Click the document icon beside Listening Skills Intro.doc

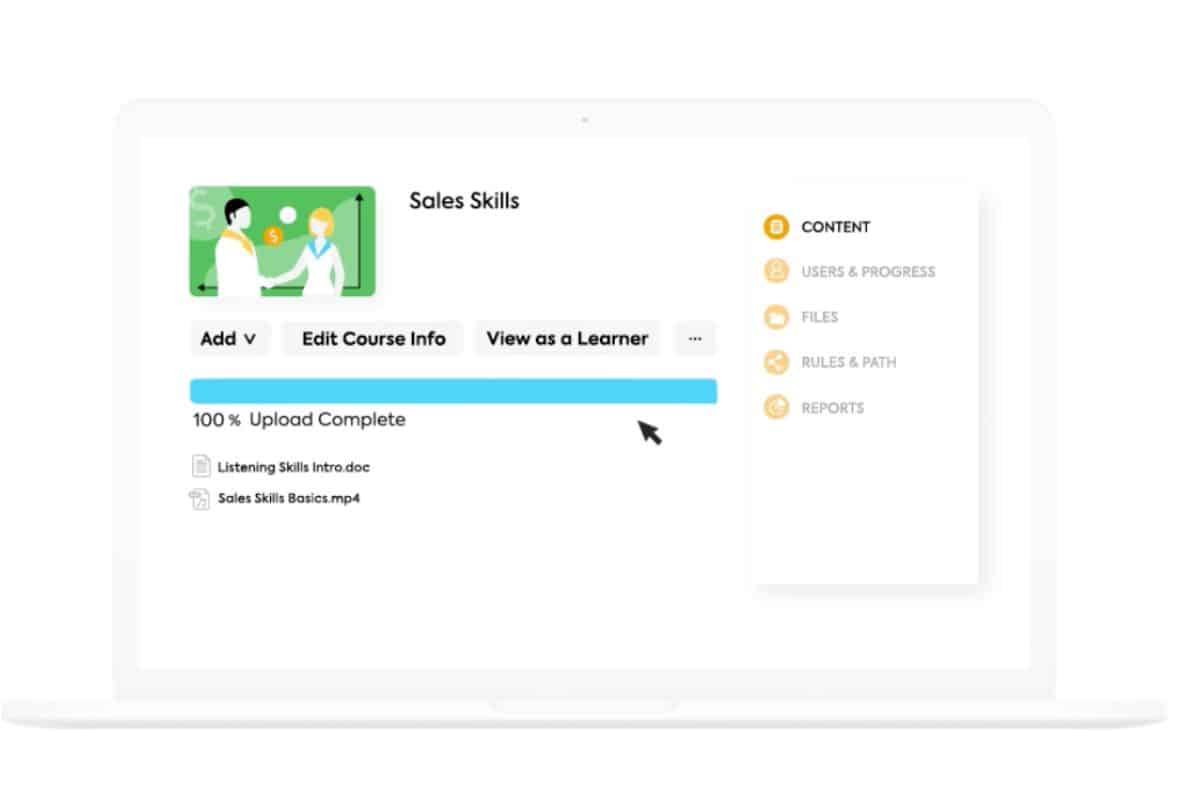(x=201, y=466)
